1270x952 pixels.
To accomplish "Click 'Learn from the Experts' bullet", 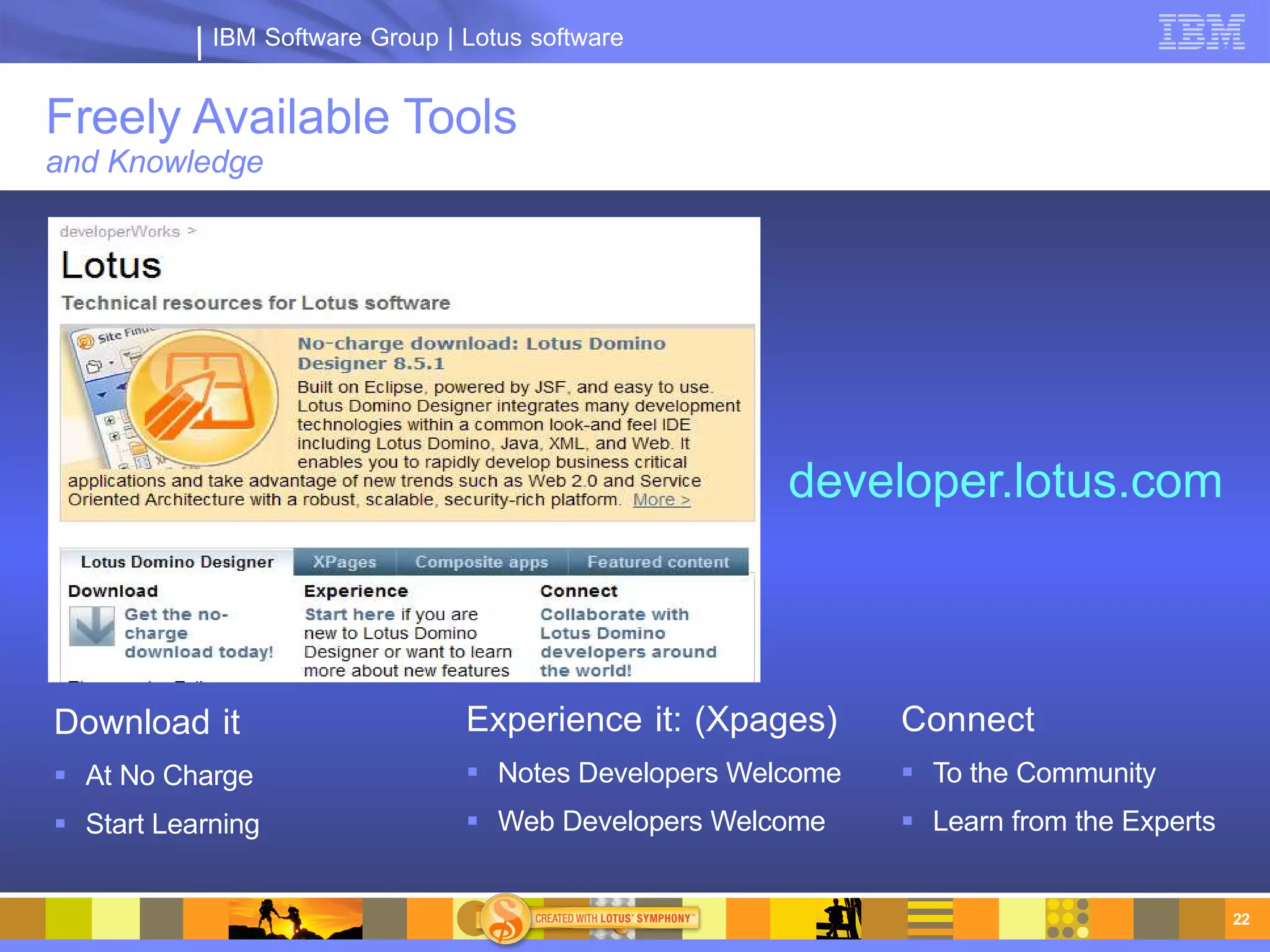I will 1074,822.
